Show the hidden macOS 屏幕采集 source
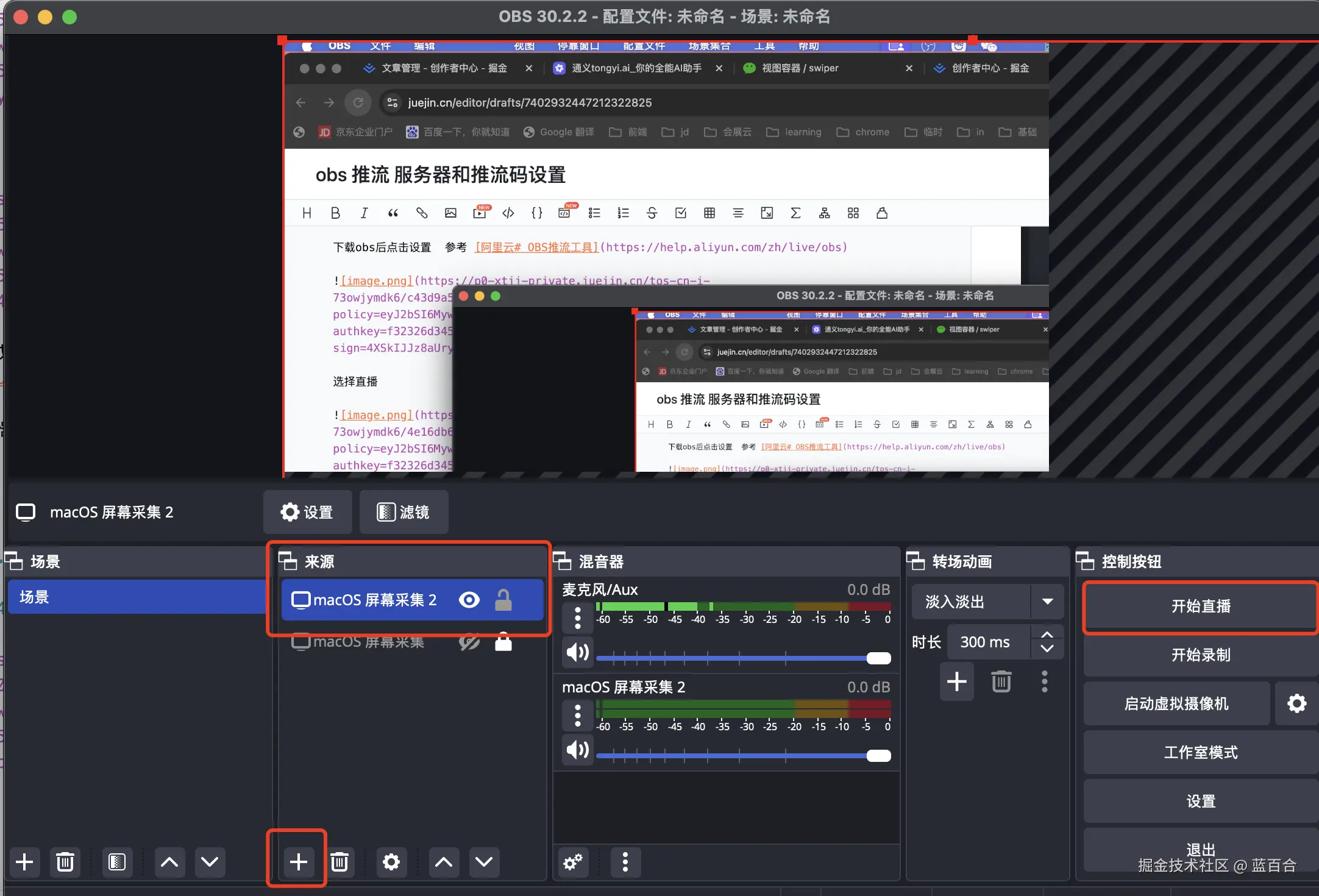1319x896 pixels. pos(469,642)
